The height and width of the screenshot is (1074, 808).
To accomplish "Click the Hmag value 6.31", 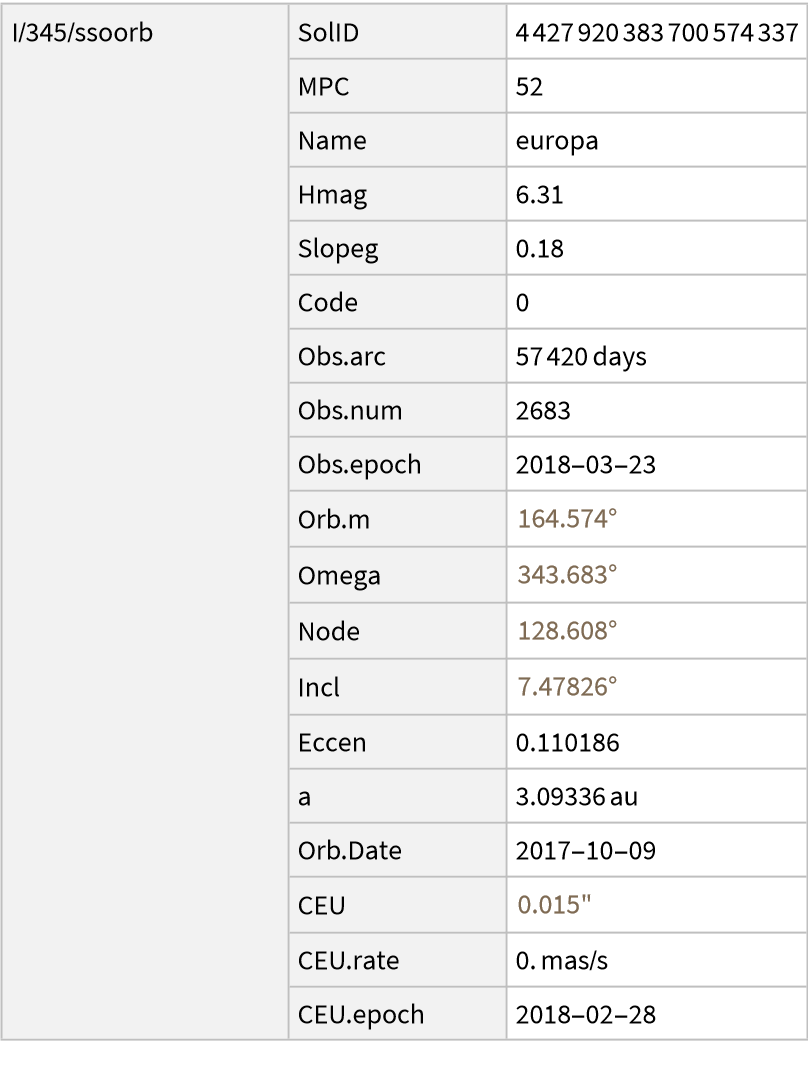I will tap(539, 195).
